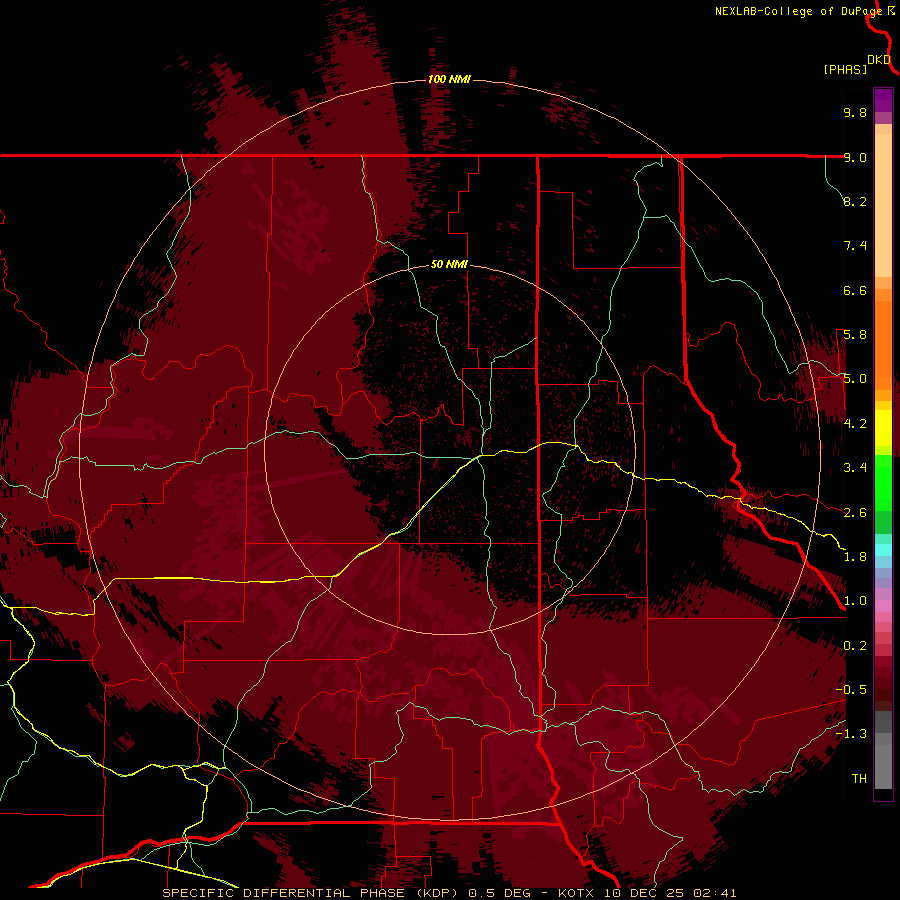The height and width of the screenshot is (900, 900).
Task: Click the Specific Differential Phase KDP caption
Action: 311,893
